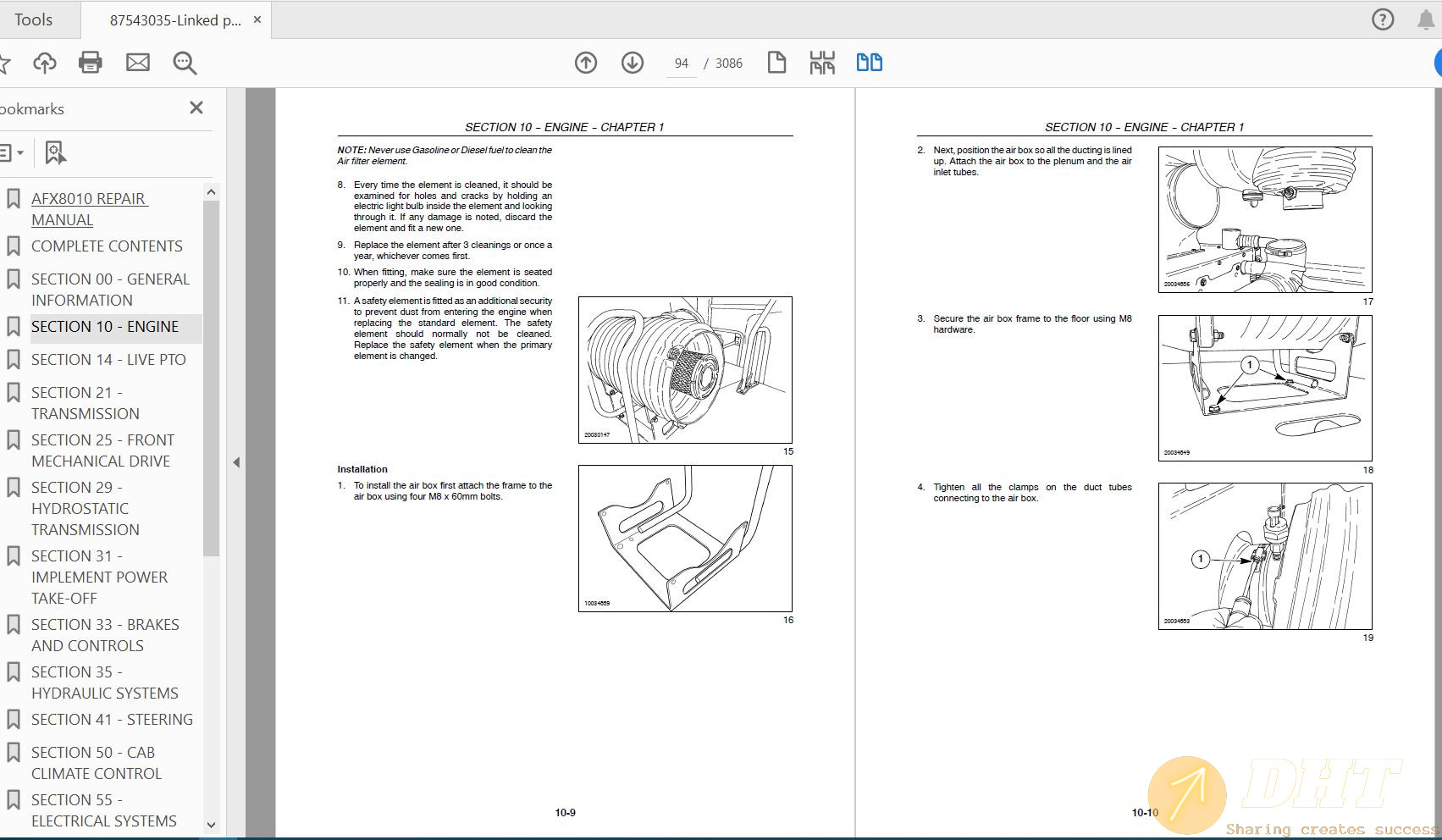1442x840 pixels.
Task: Click the page number 10-9 footer text
Action: [x=565, y=813]
